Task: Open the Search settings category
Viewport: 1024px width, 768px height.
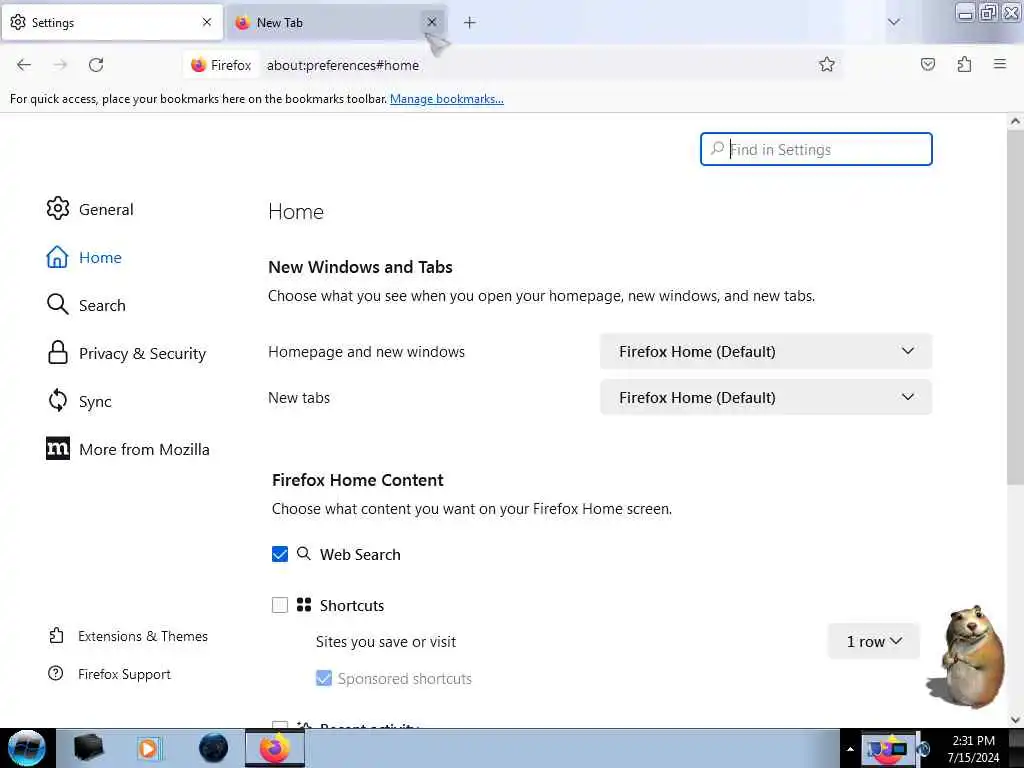Action: point(86,305)
